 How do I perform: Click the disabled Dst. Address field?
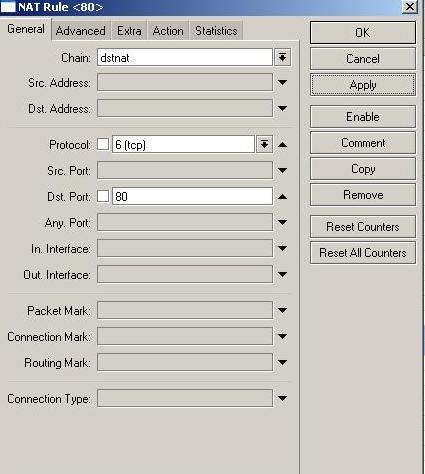tap(185, 108)
